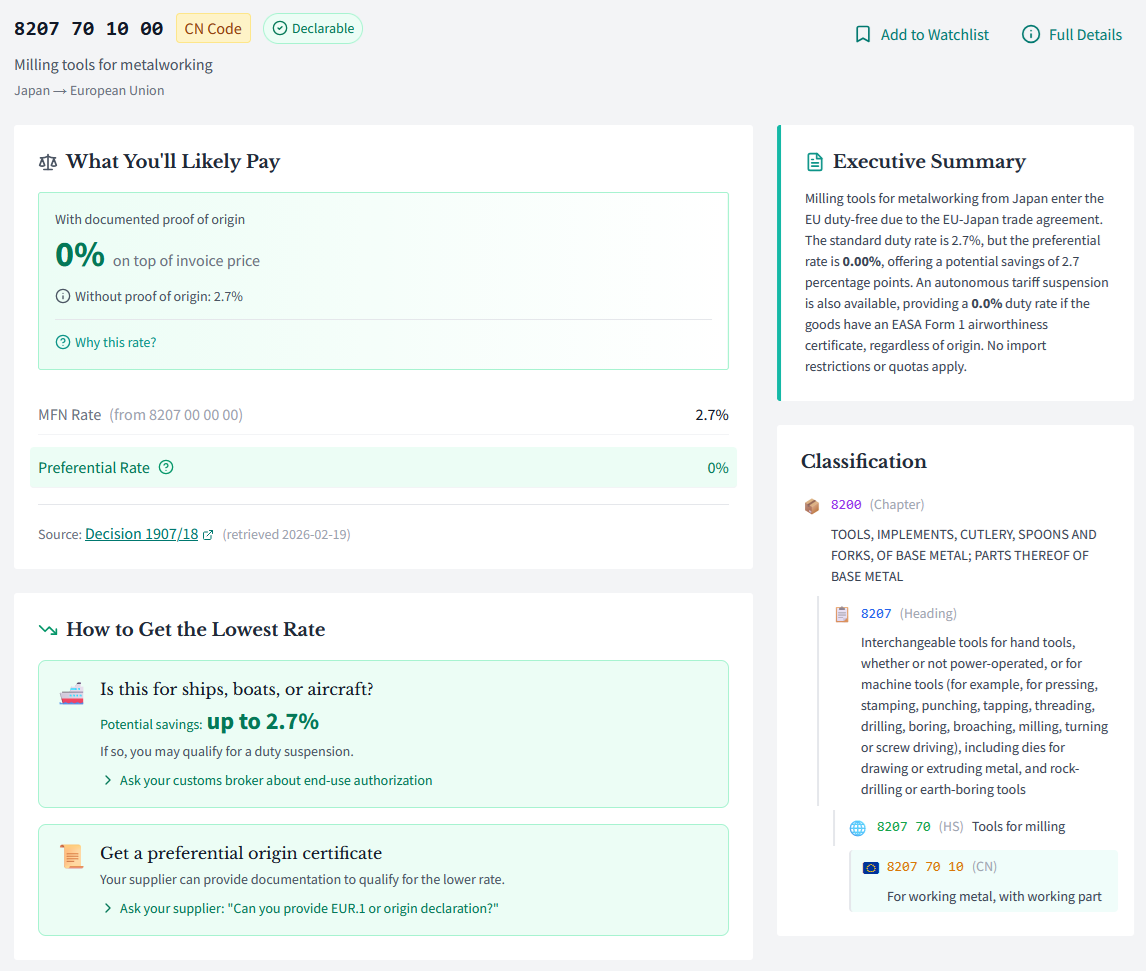This screenshot has height=971, width=1146.
Task: Click the scroll certificate icon
Action: coord(71,856)
